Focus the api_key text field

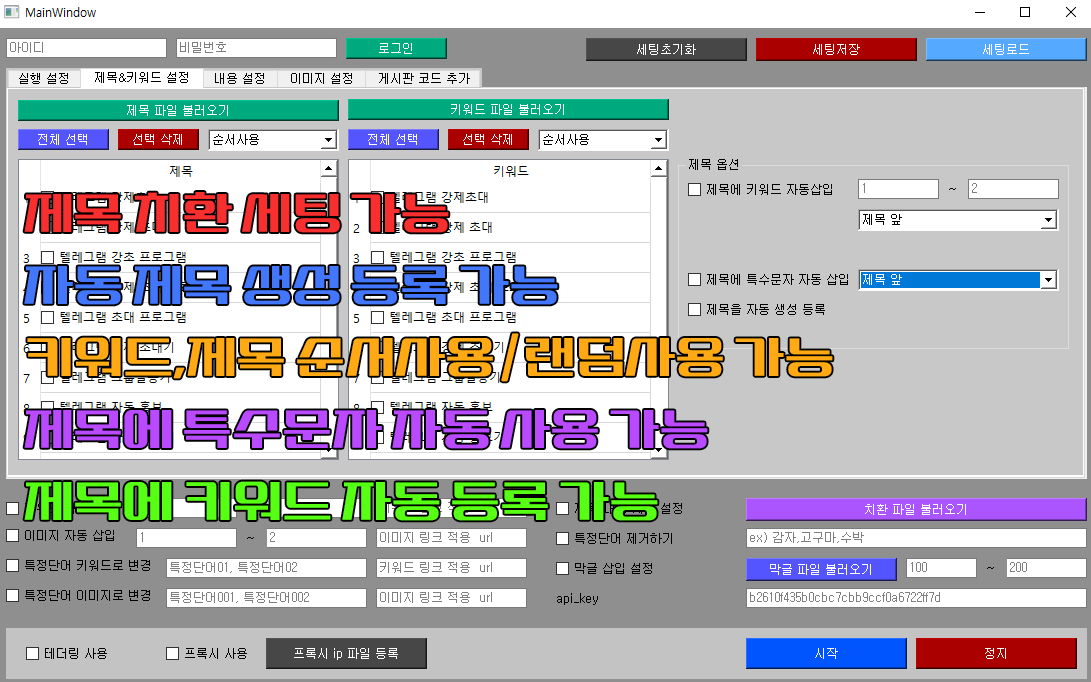click(x=915, y=598)
